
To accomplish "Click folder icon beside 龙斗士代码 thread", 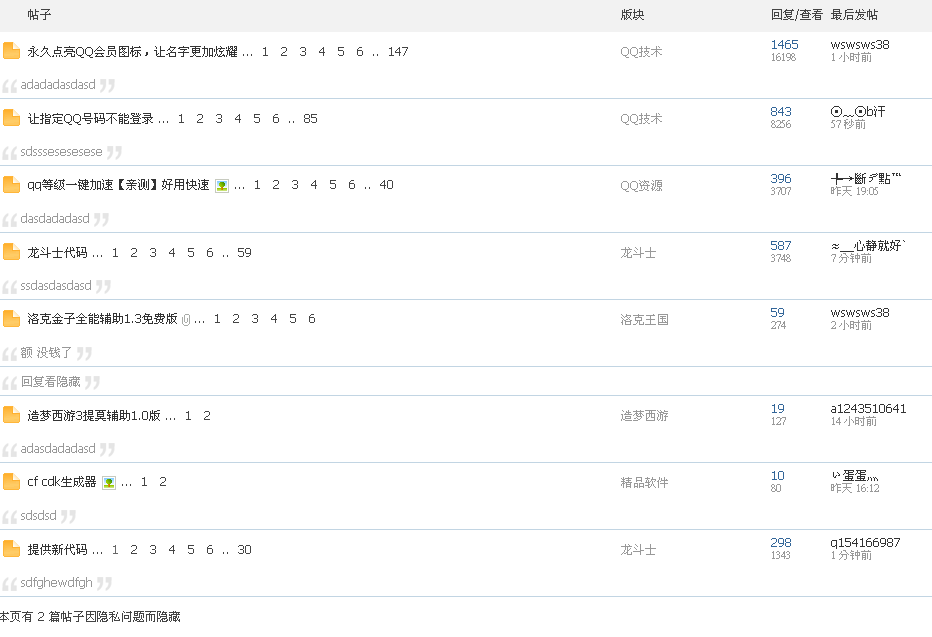I will [11, 252].
